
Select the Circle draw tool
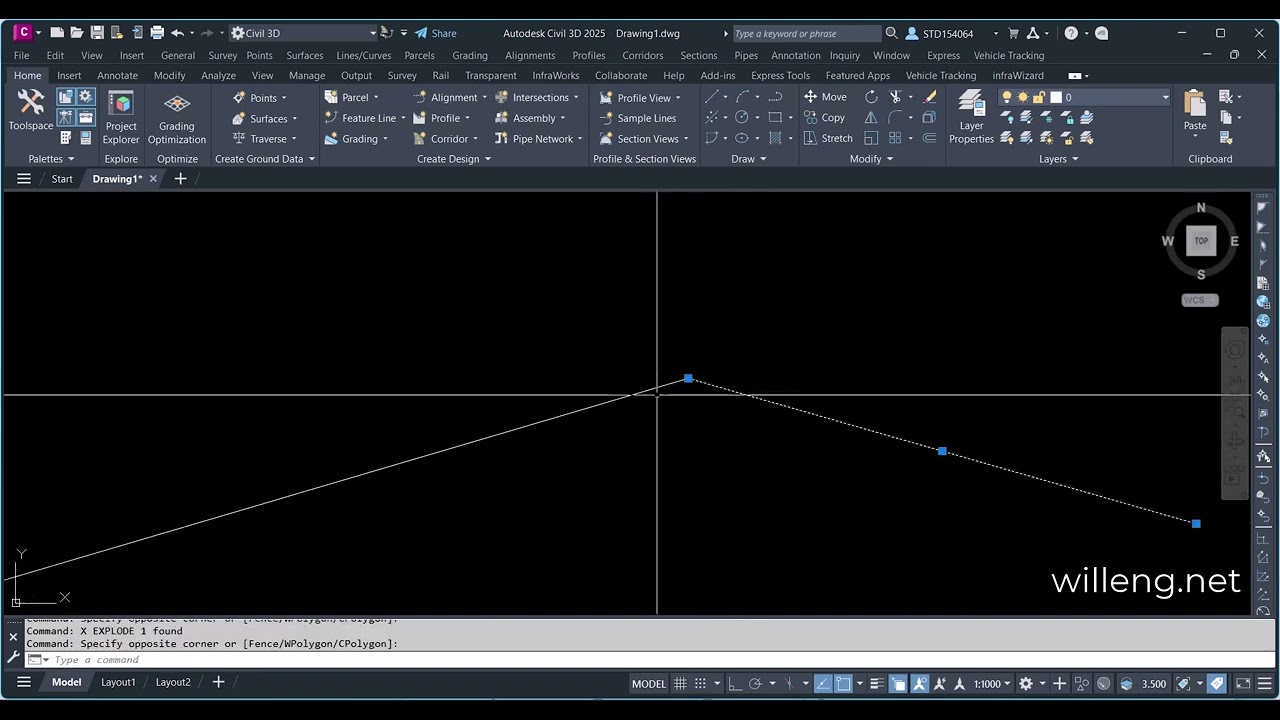pyautogui.click(x=742, y=118)
